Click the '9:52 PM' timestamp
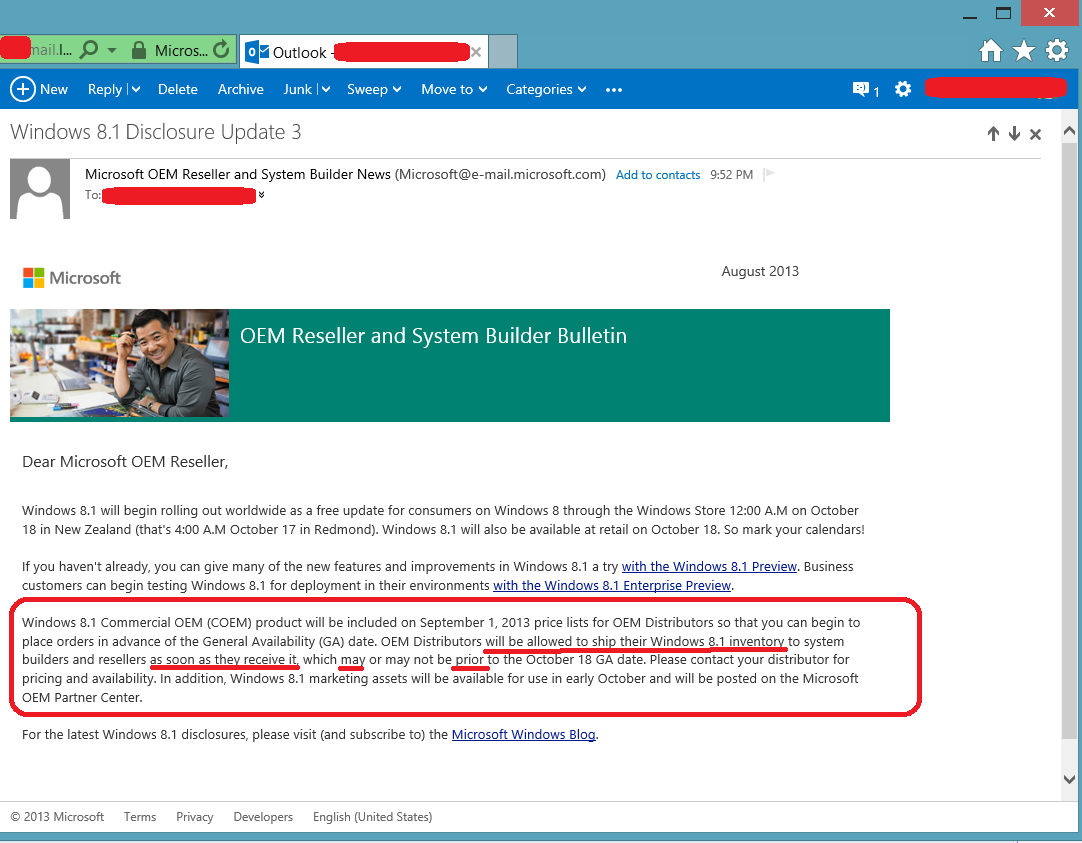Image resolution: width=1082 pixels, height=843 pixels. pyautogui.click(x=731, y=175)
